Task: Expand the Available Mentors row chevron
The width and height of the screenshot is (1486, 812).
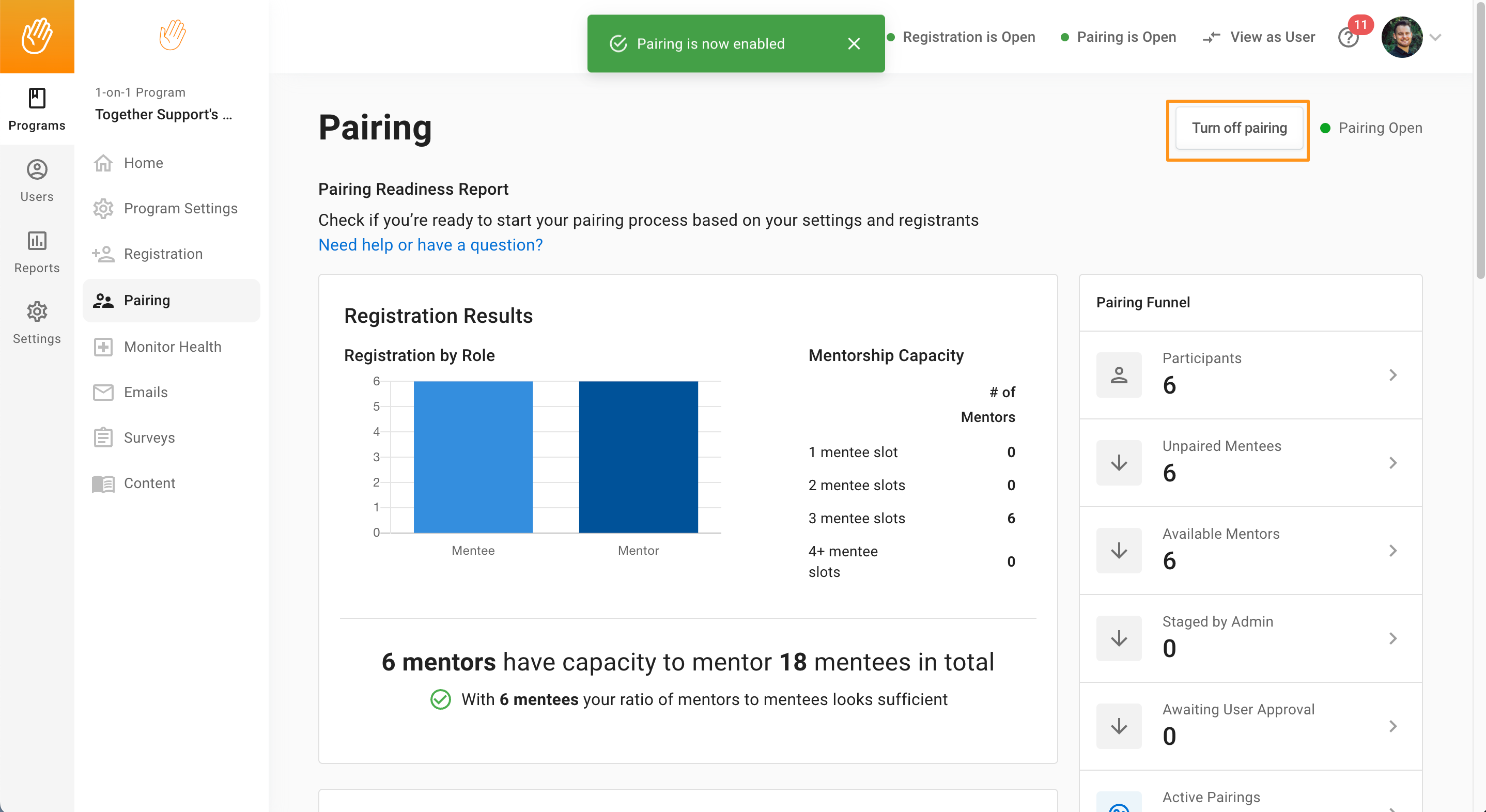Action: click(x=1393, y=550)
